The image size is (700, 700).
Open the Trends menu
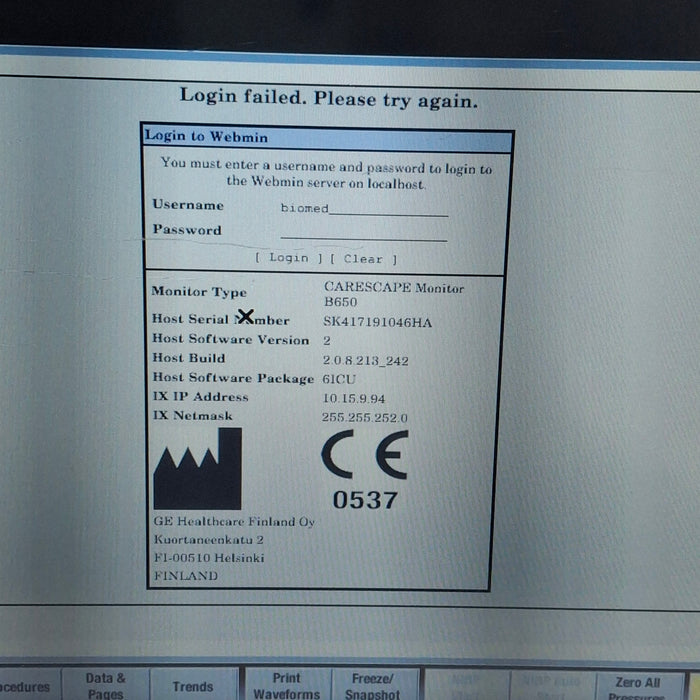click(192, 686)
